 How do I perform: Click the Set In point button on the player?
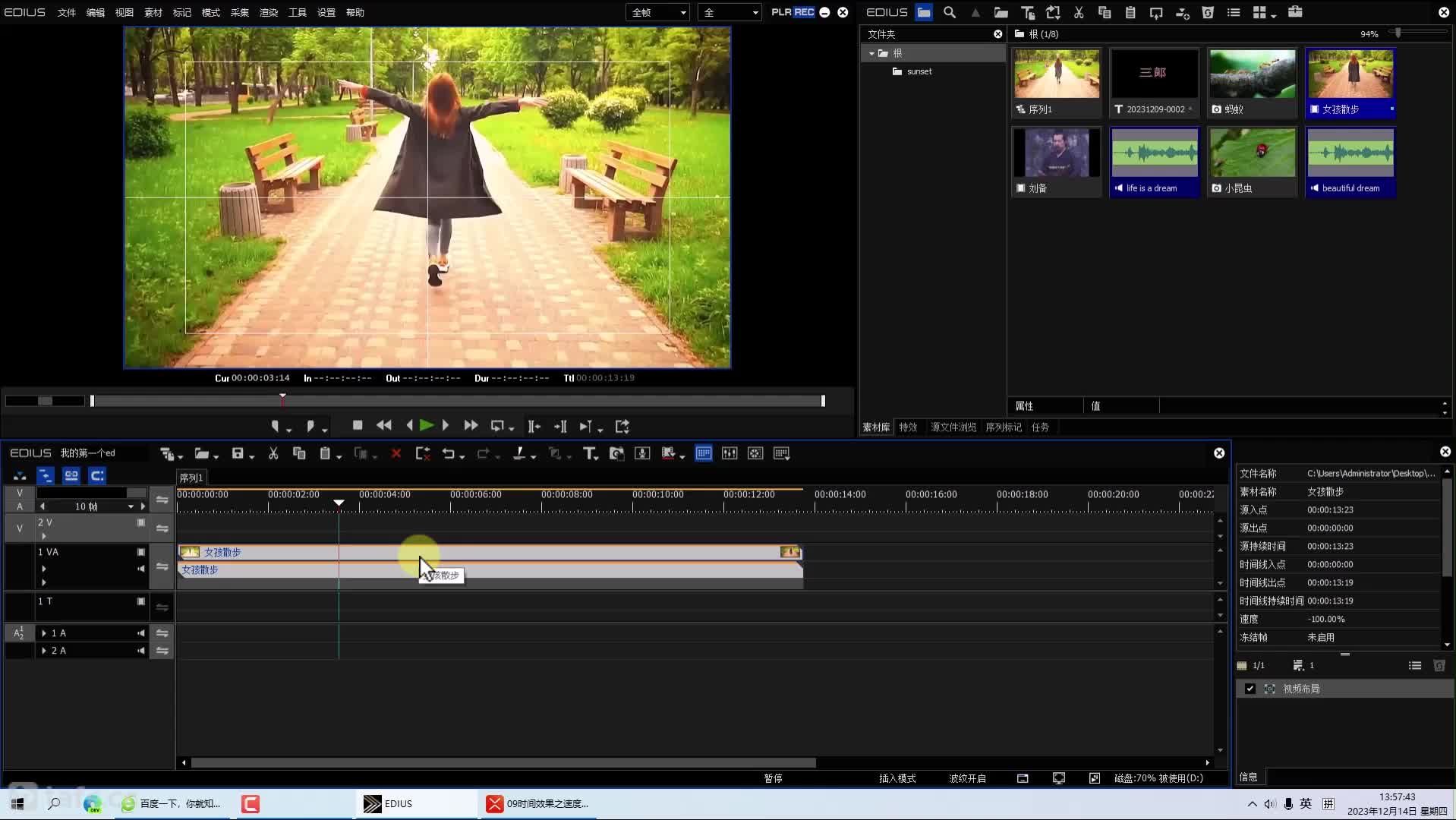click(x=276, y=427)
